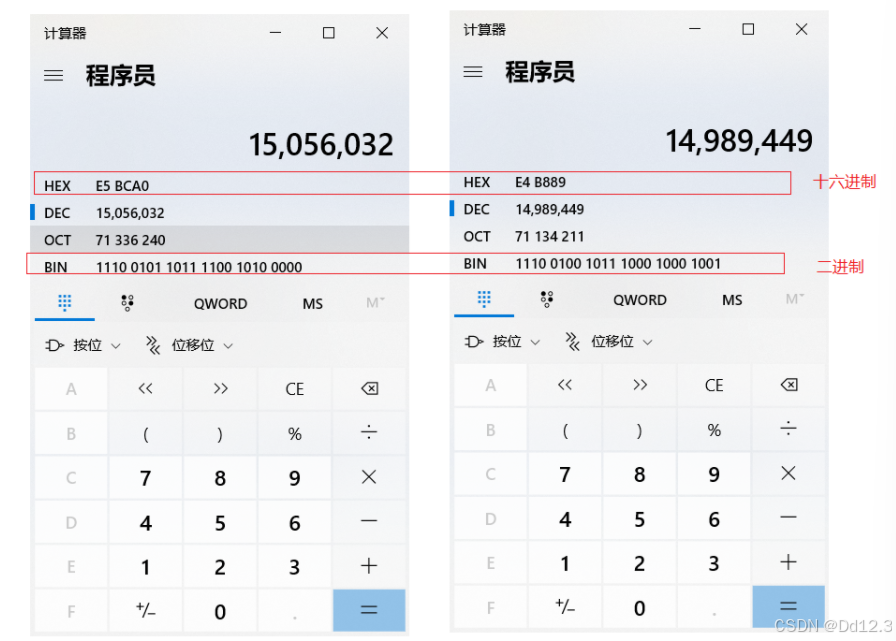Click % modulo key in left calculator

tap(294, 433)
